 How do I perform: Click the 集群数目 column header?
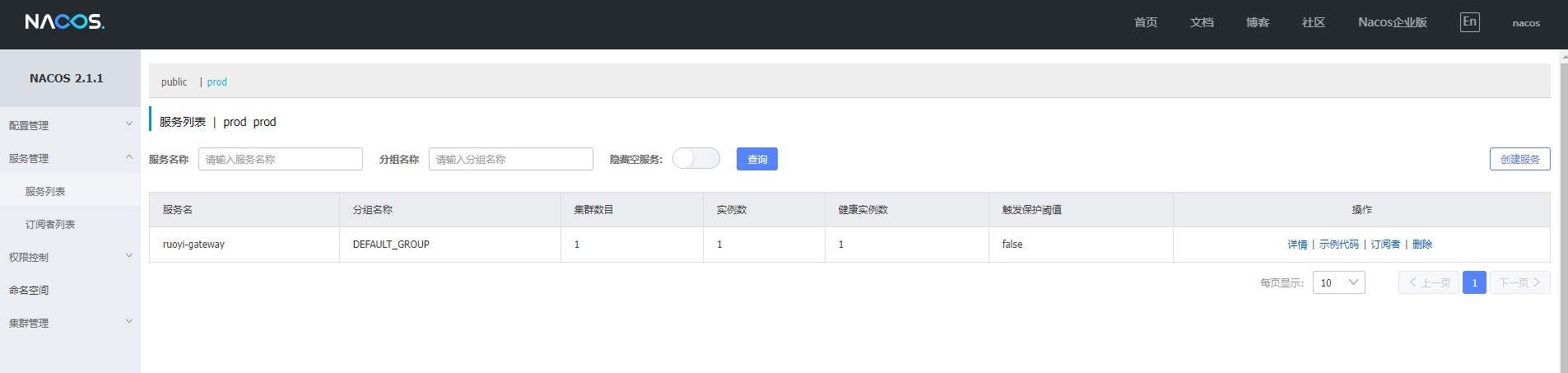632,210
